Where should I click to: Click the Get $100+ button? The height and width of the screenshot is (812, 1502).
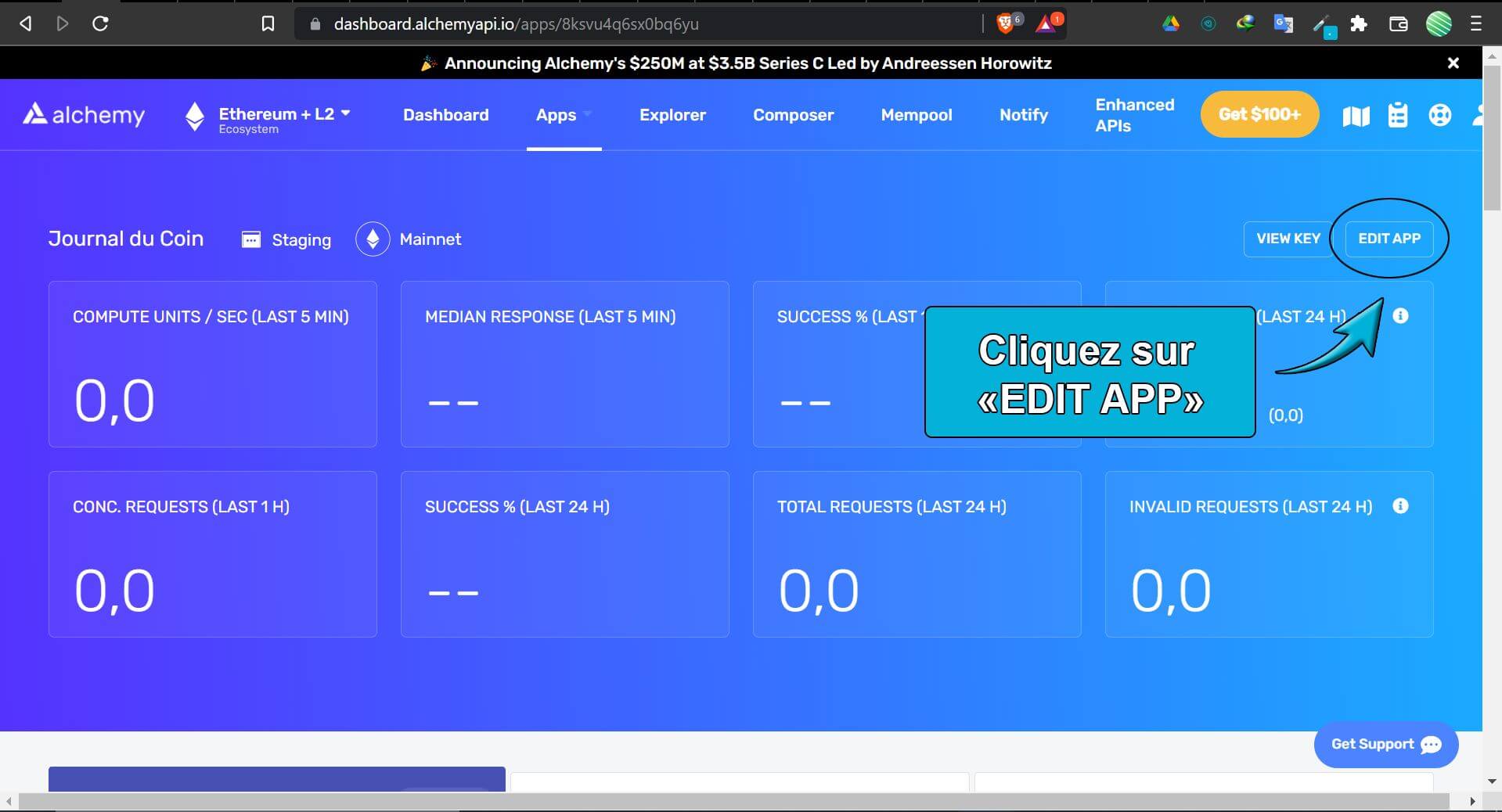(1259, 114)
